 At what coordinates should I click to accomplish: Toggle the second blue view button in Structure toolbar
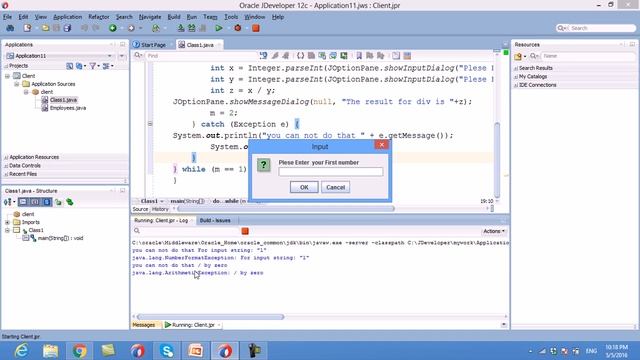tap(35, 202)
